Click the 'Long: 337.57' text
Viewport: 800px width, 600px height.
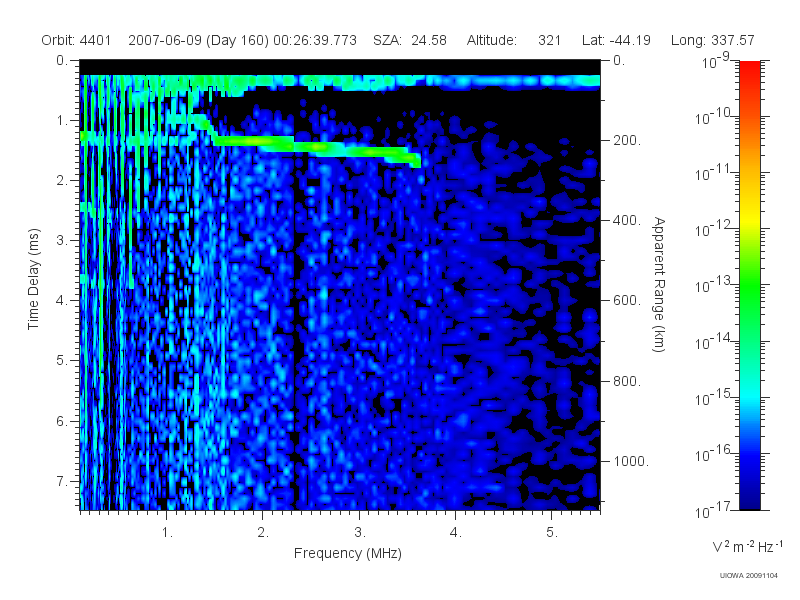tap(712, 40)
